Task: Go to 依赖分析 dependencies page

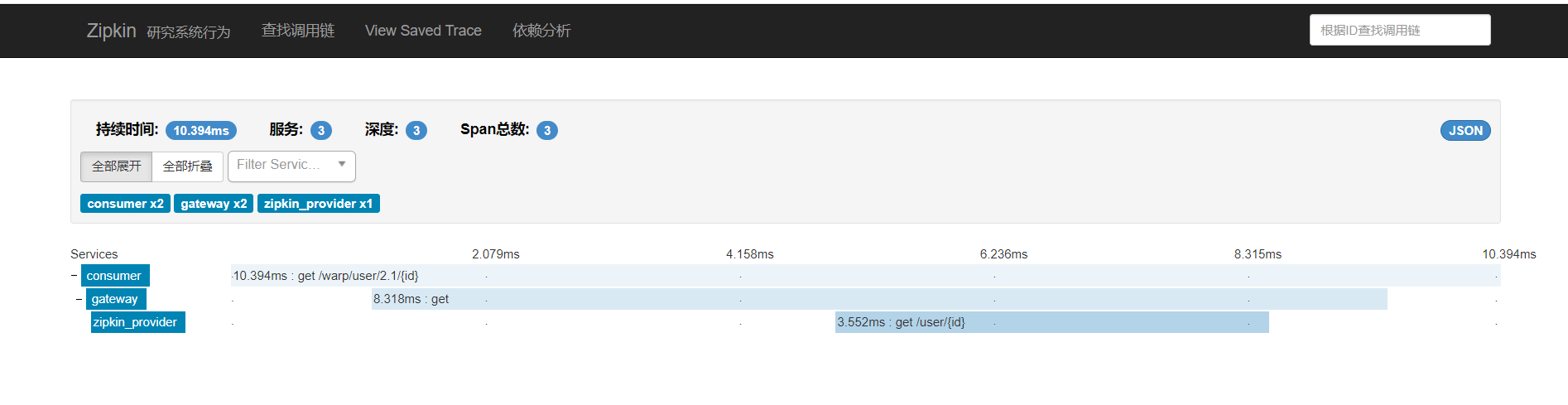Action: point(541,31)
